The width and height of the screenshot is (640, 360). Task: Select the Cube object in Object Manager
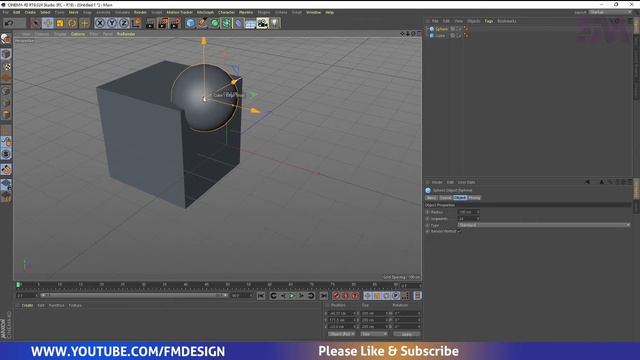(x=440, y=36)
